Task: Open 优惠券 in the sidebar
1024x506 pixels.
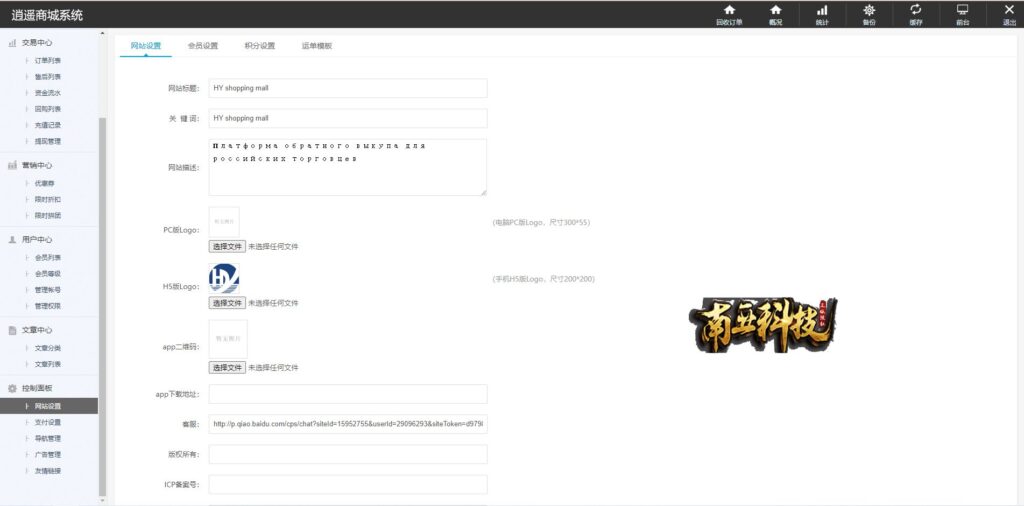Action: [45, 183]
